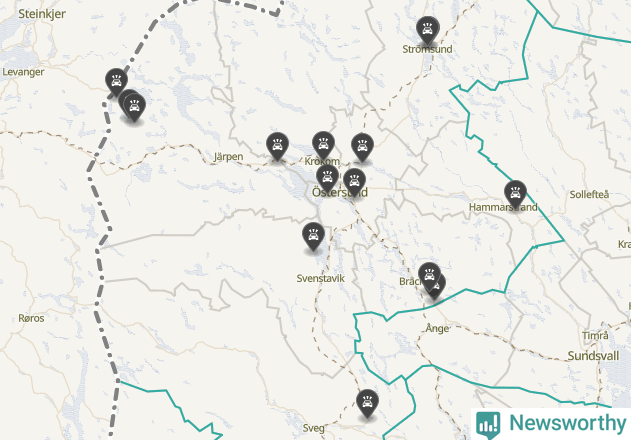The image size is (631, 440).
Task: Open the left car marker over Östersund
Action: (327, 178)
